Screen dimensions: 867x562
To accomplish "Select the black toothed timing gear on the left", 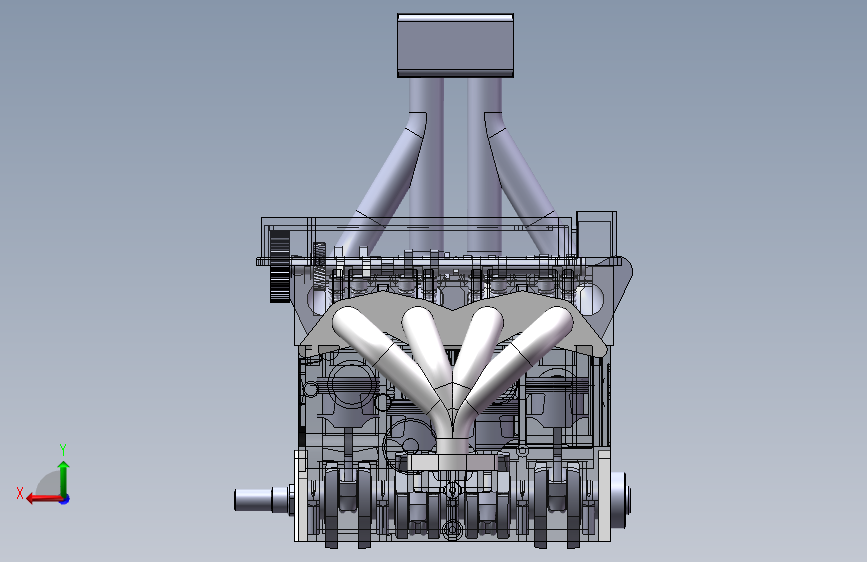I will coord(280,266).
